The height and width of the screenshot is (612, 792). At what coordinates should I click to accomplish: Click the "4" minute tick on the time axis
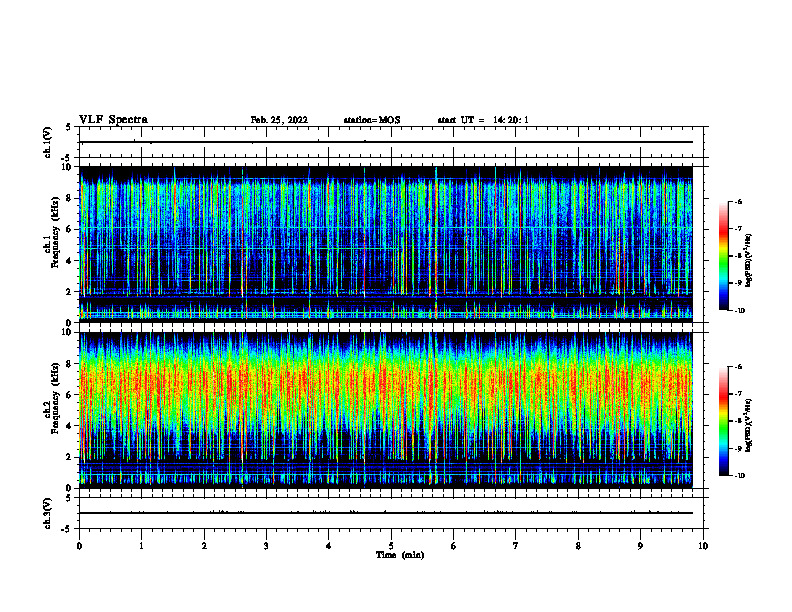pos(329,546)
